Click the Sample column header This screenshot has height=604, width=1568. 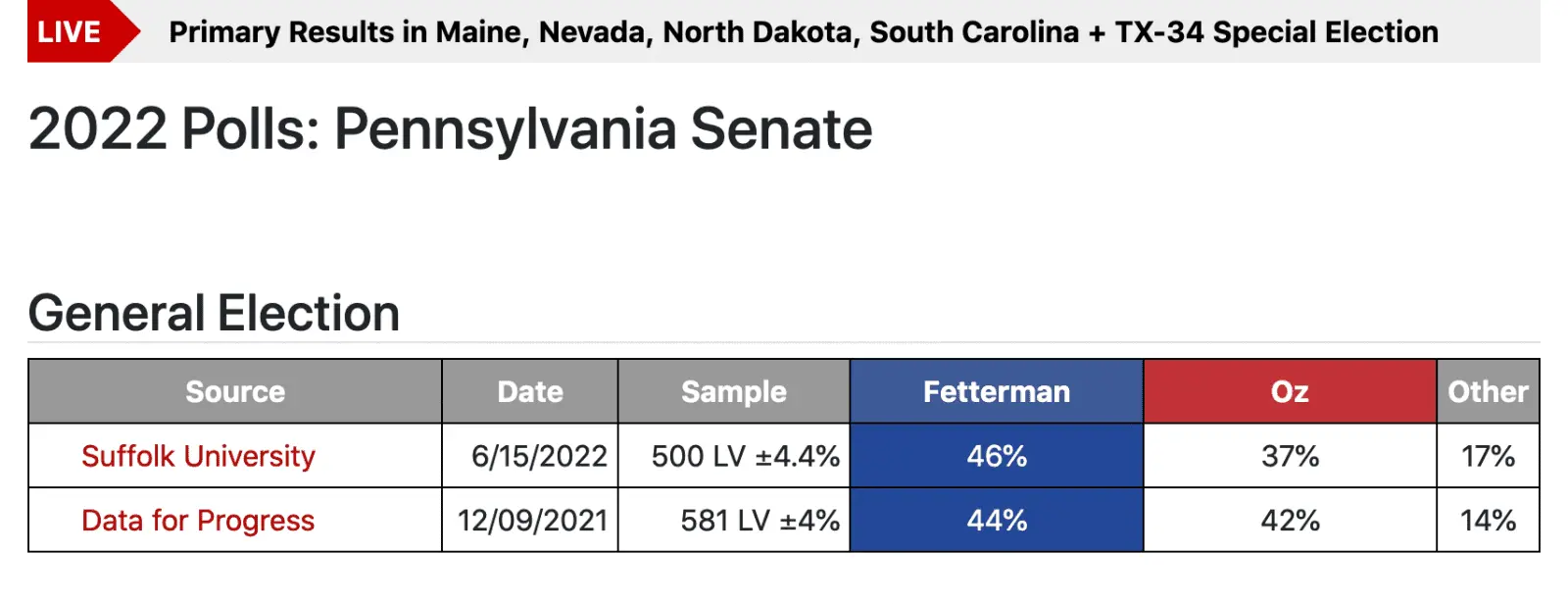pos(734,392)
